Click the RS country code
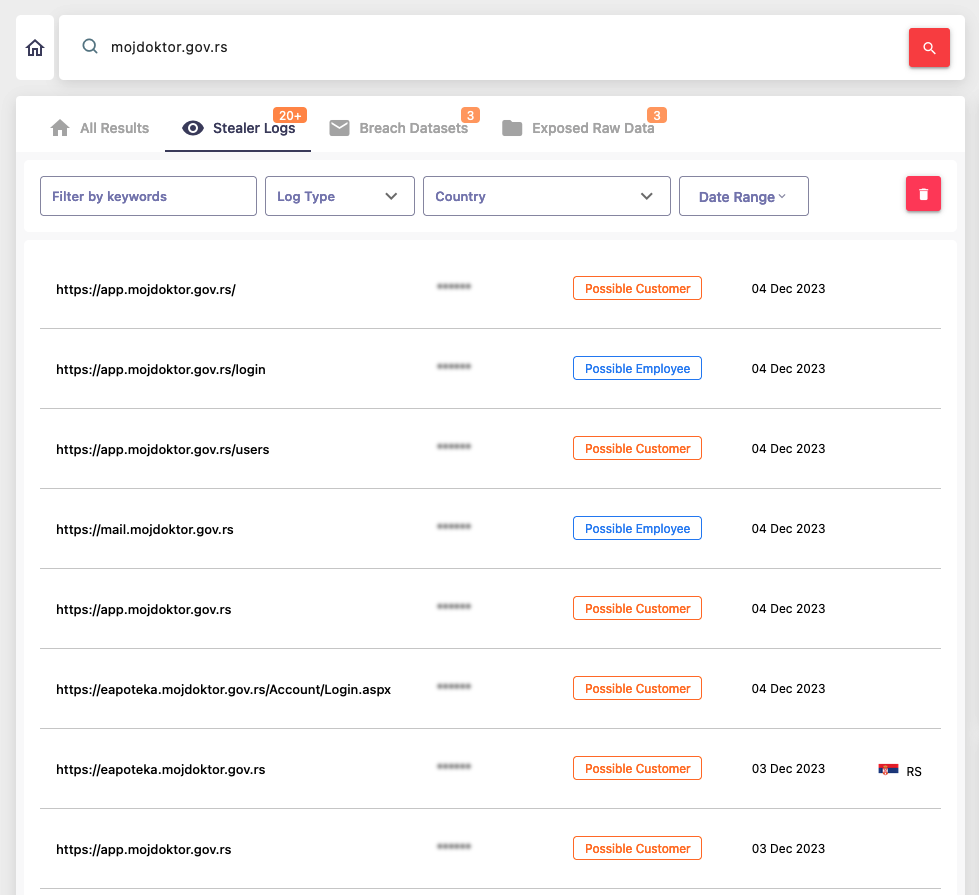This screenshot has height=895, width=979. 914,771
